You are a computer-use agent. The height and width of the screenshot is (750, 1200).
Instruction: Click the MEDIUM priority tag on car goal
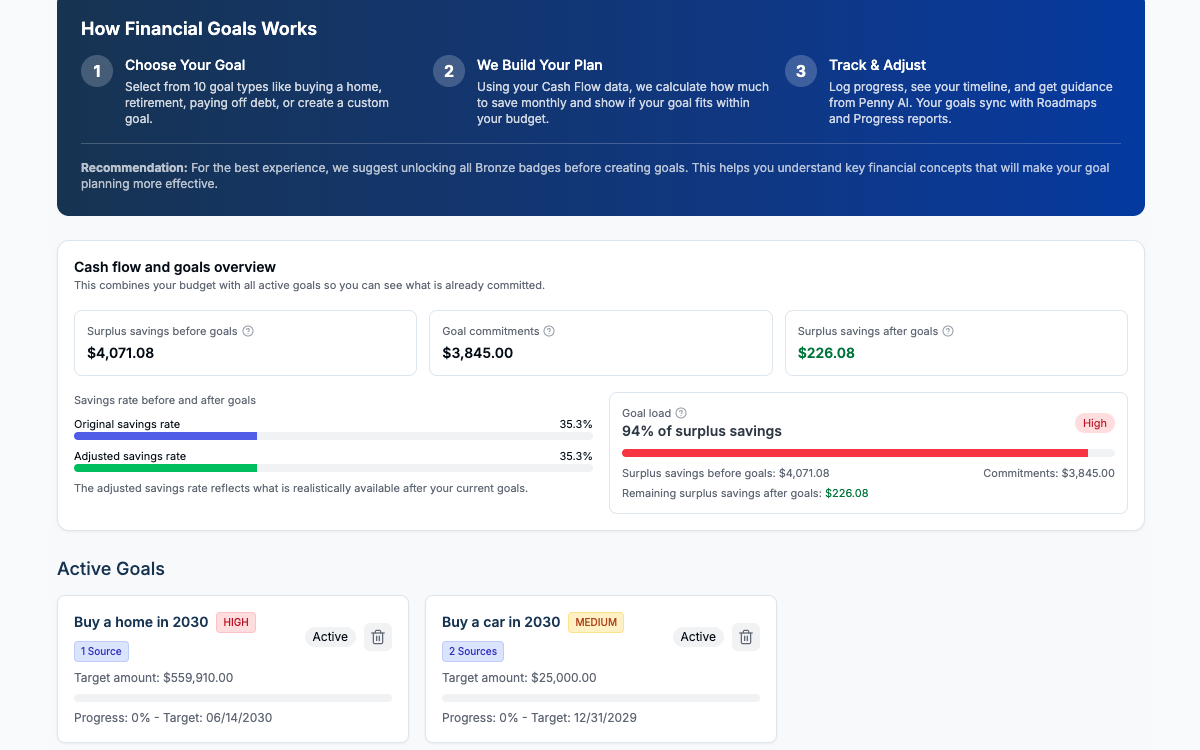(x=596, y=622)
